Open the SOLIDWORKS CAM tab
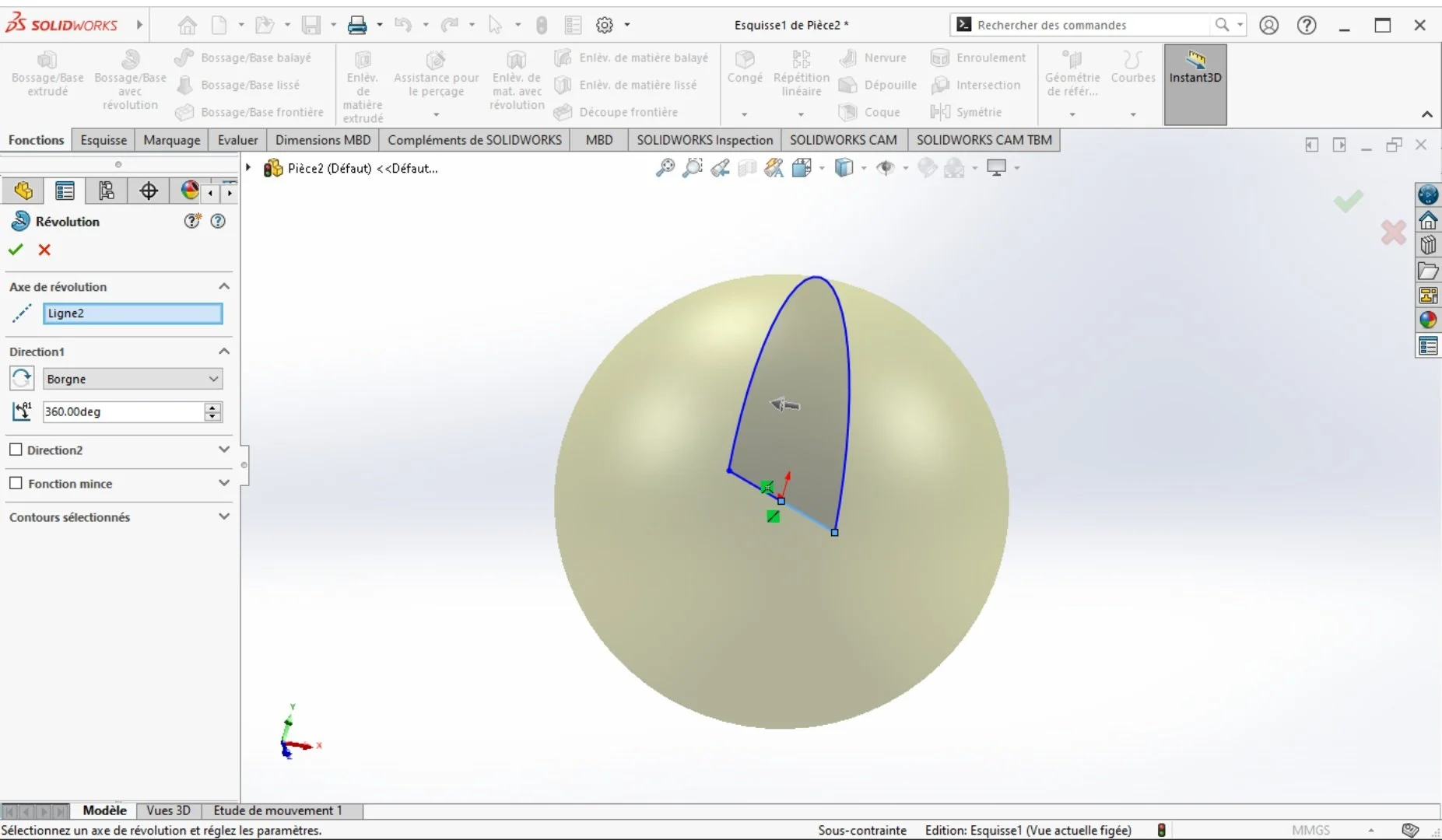 [844, 140]
